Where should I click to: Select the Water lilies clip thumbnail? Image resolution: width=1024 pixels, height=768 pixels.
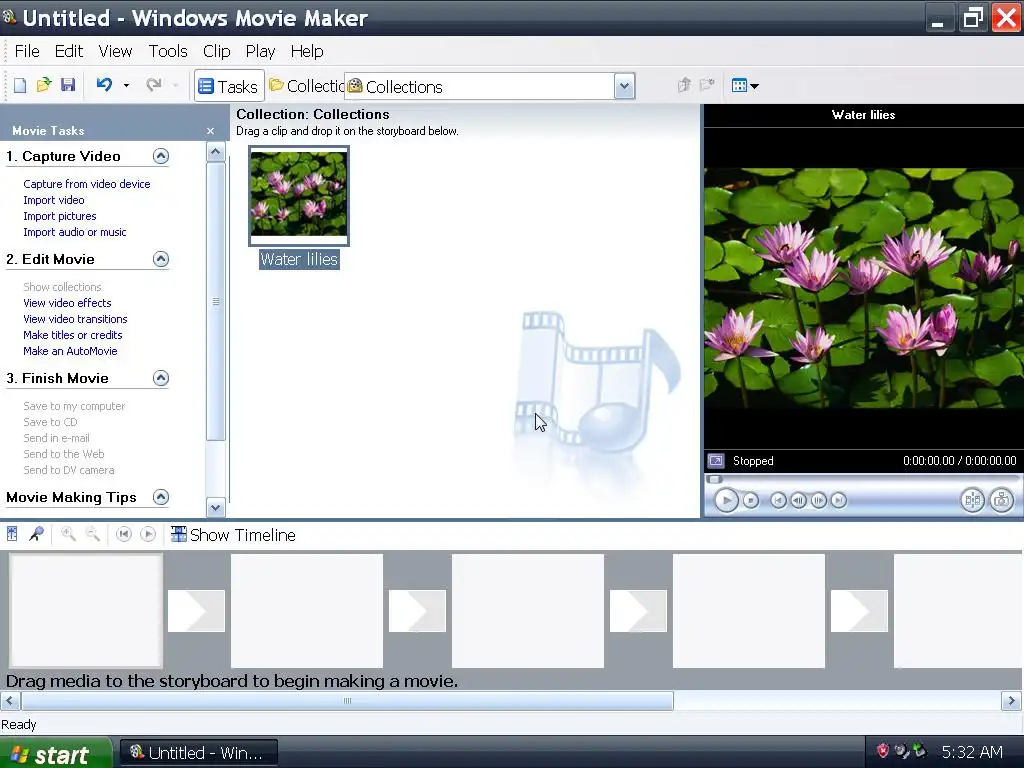pyautogui.click(x=299, y=195)
